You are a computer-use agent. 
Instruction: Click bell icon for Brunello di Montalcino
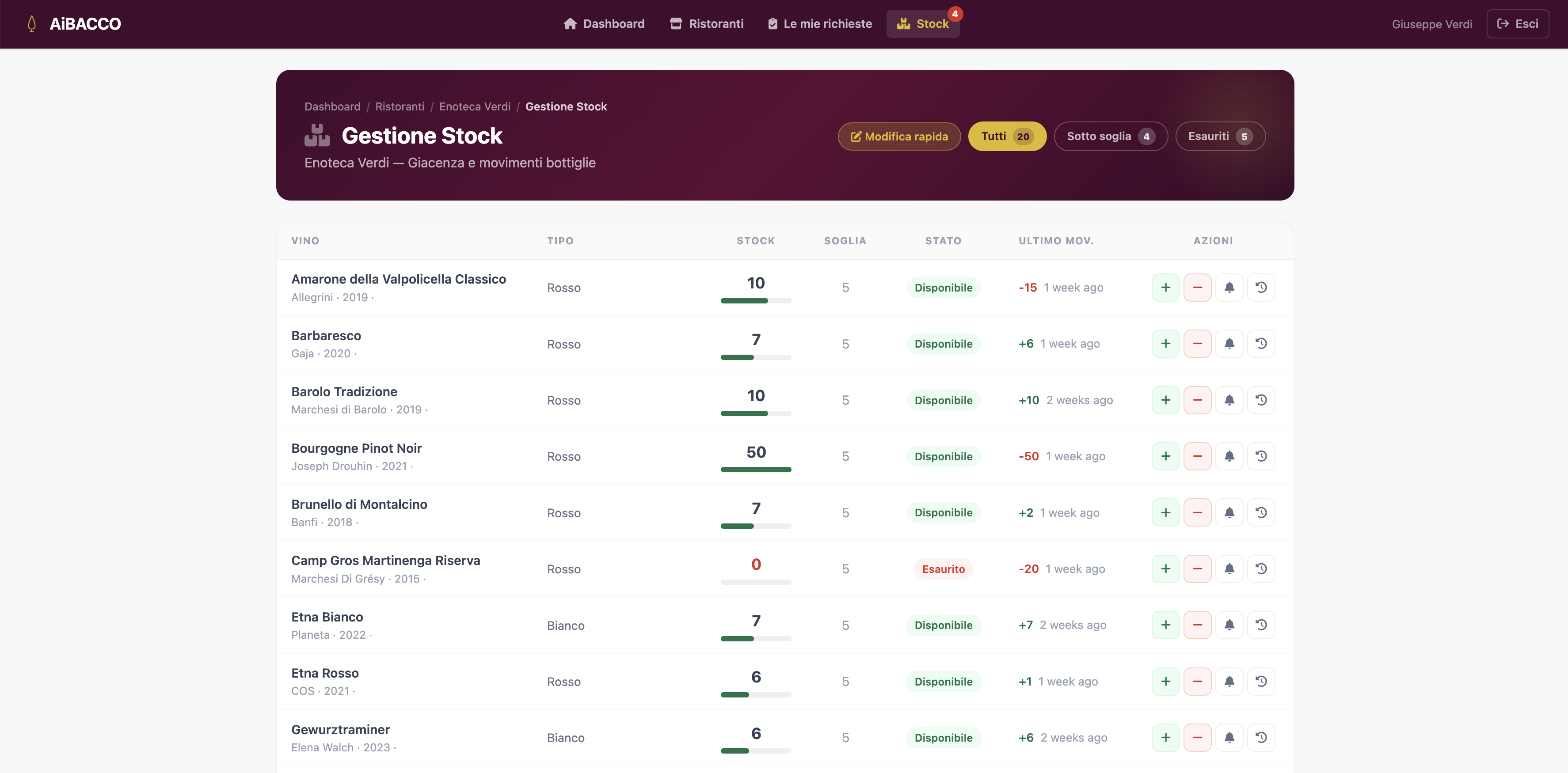click(1229, 513)
